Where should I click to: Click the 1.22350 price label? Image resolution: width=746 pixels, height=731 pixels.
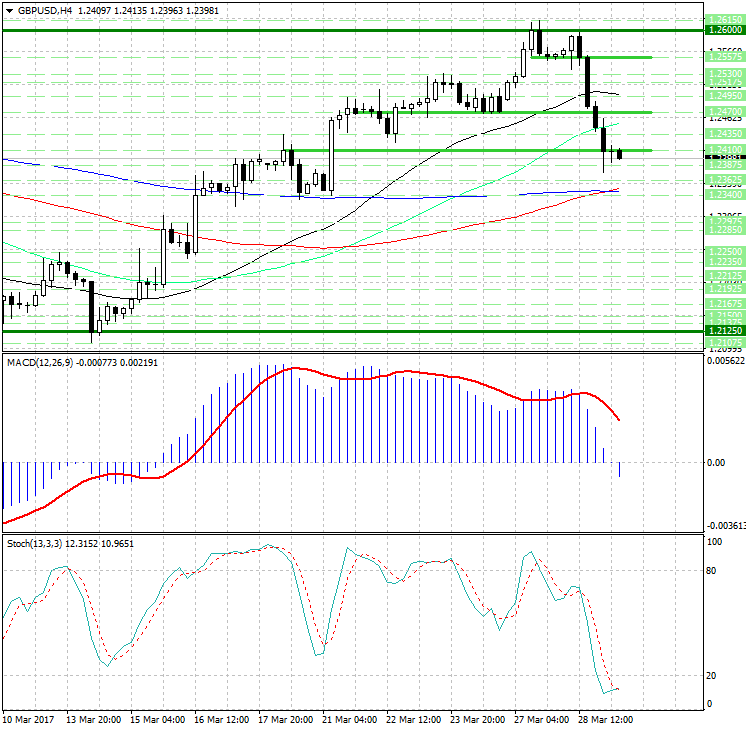pyautogui.click(x=725, y=261)
